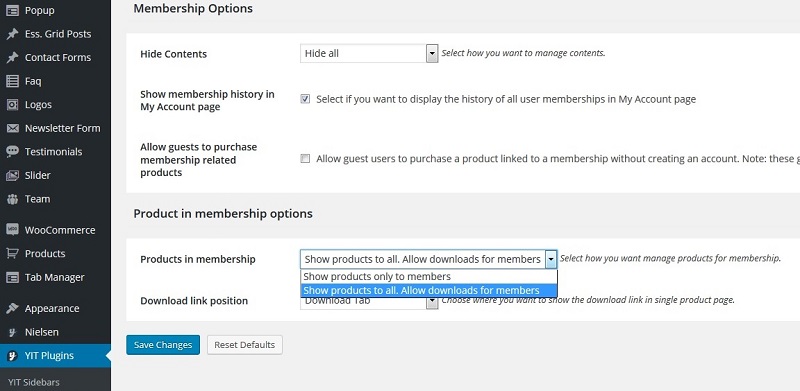Click the Download link position dropdown arrow
800x391 pixels.
tap(432, 303)
